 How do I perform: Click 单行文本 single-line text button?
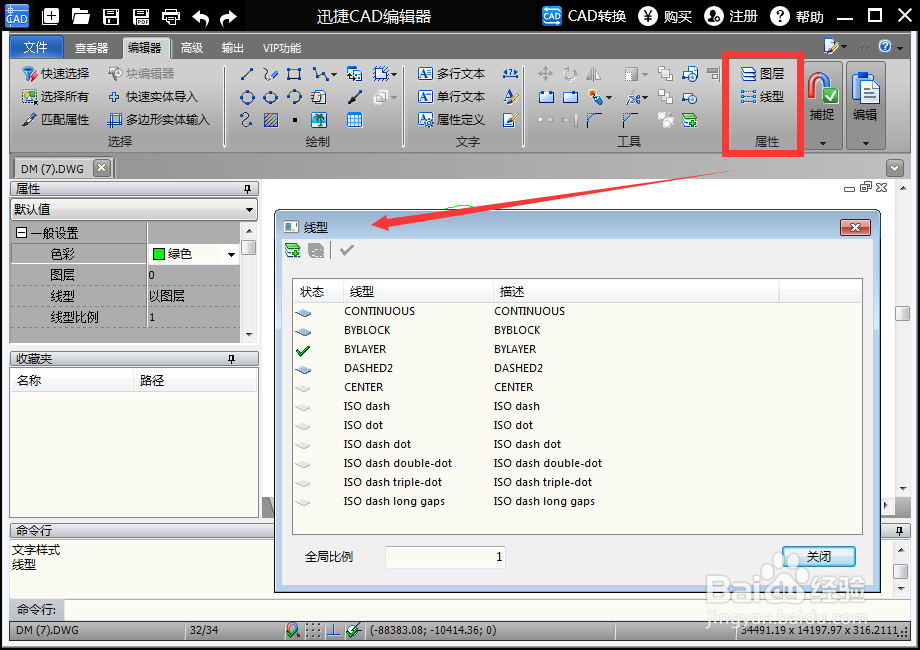click(x=452, y=96)
